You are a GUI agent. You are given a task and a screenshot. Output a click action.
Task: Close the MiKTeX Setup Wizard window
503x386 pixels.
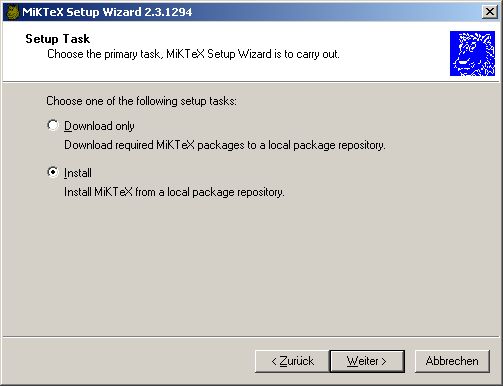point(489,12)
